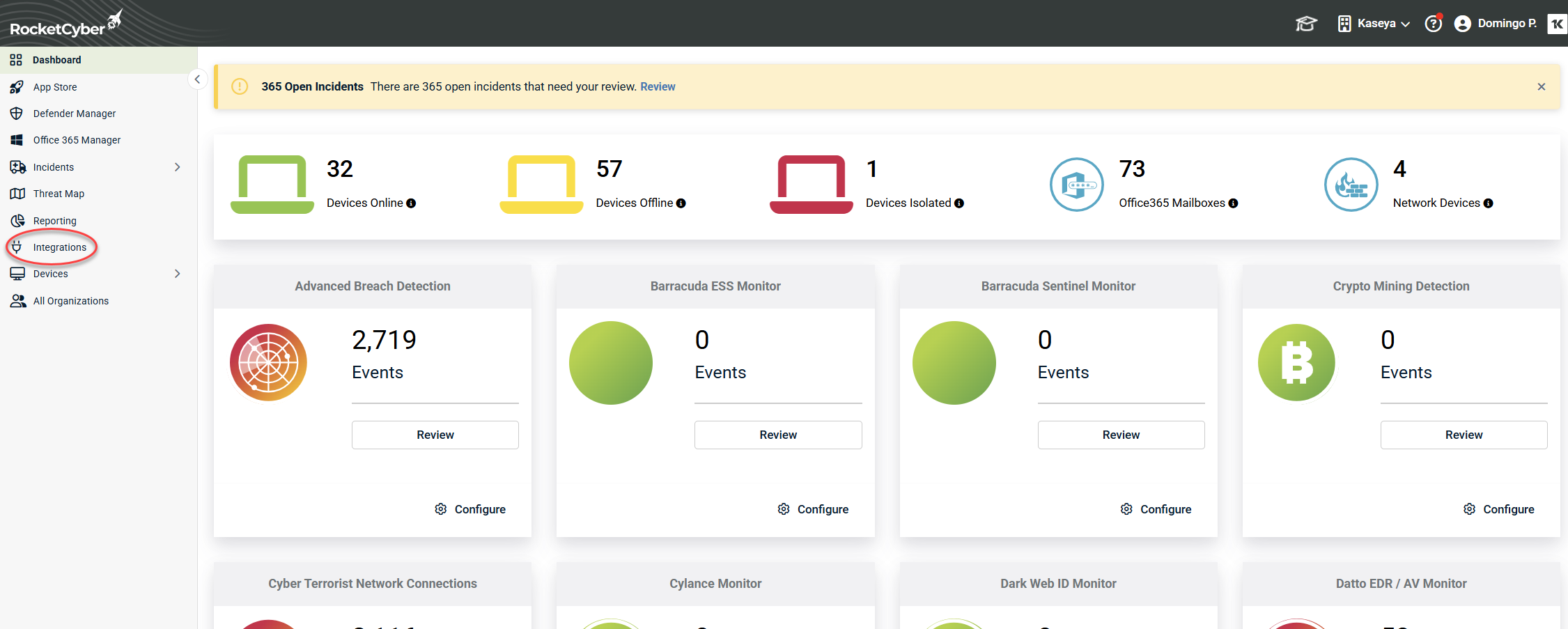1568x629 pixels.
Task: Open the Kaseya K app launcher icon
Action: pyautogui.click(x=1557, y=24)
